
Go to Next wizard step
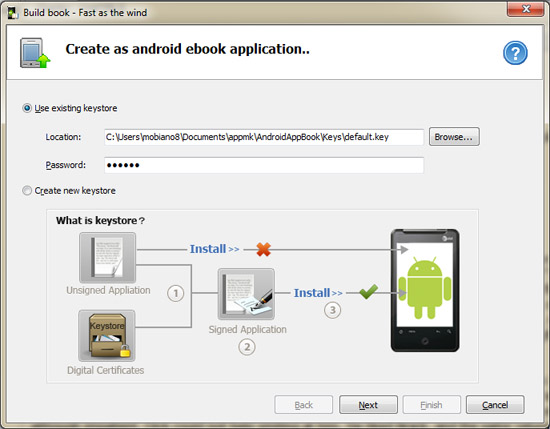(368, 405)
